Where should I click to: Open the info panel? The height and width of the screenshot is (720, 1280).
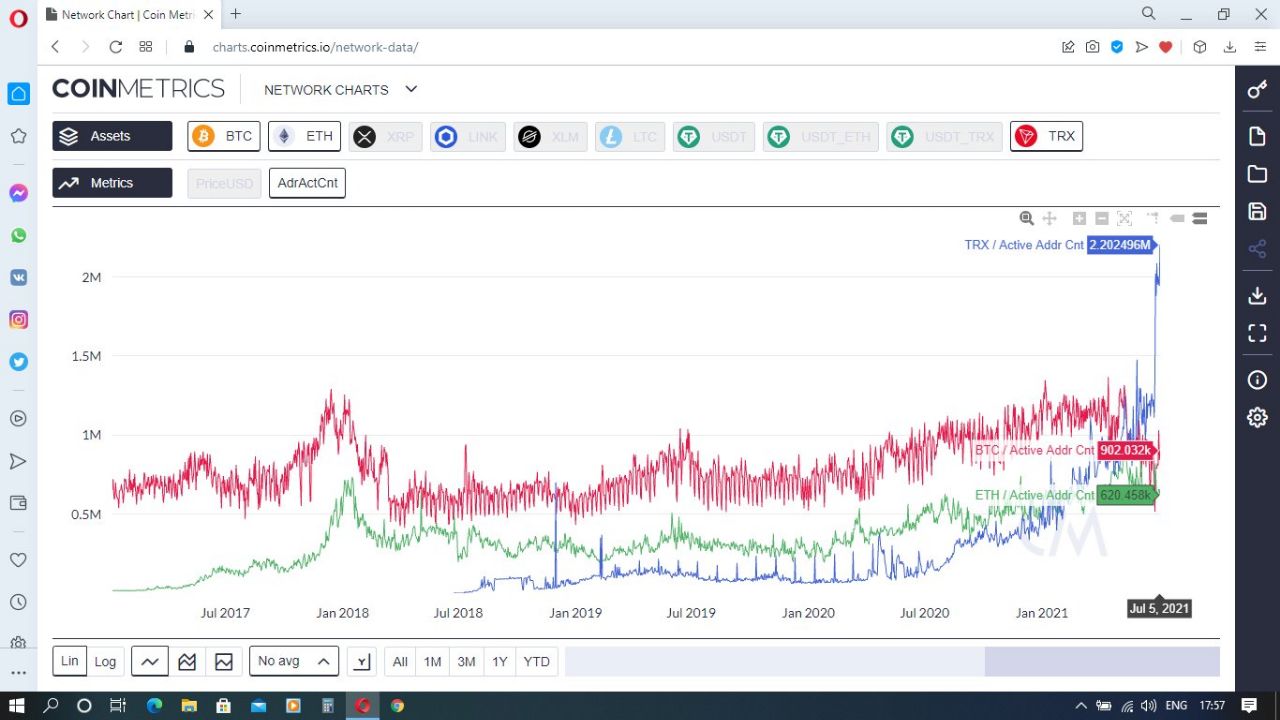tap(1257, 380)
